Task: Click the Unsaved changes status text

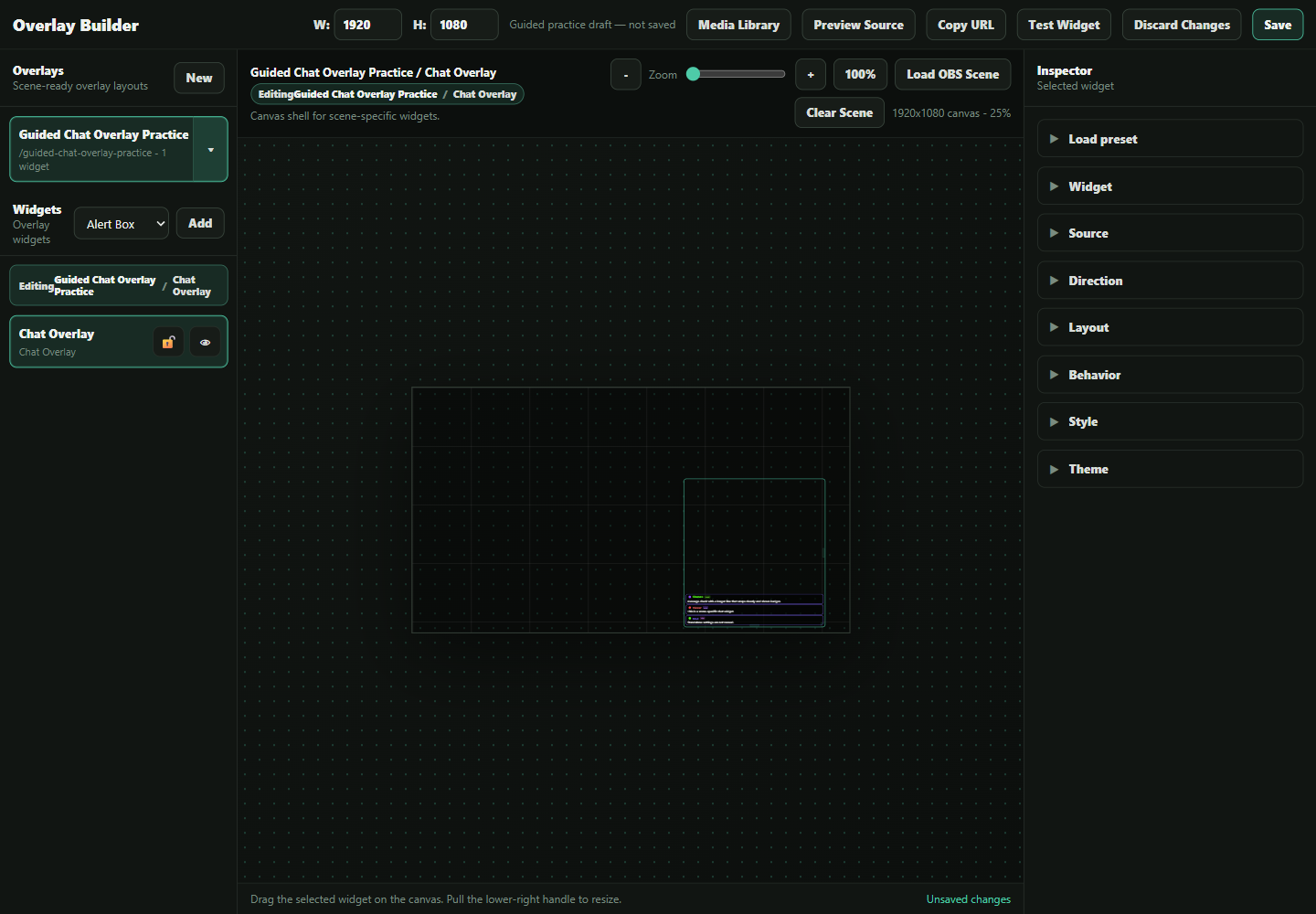Action: [x=969, y=899]
